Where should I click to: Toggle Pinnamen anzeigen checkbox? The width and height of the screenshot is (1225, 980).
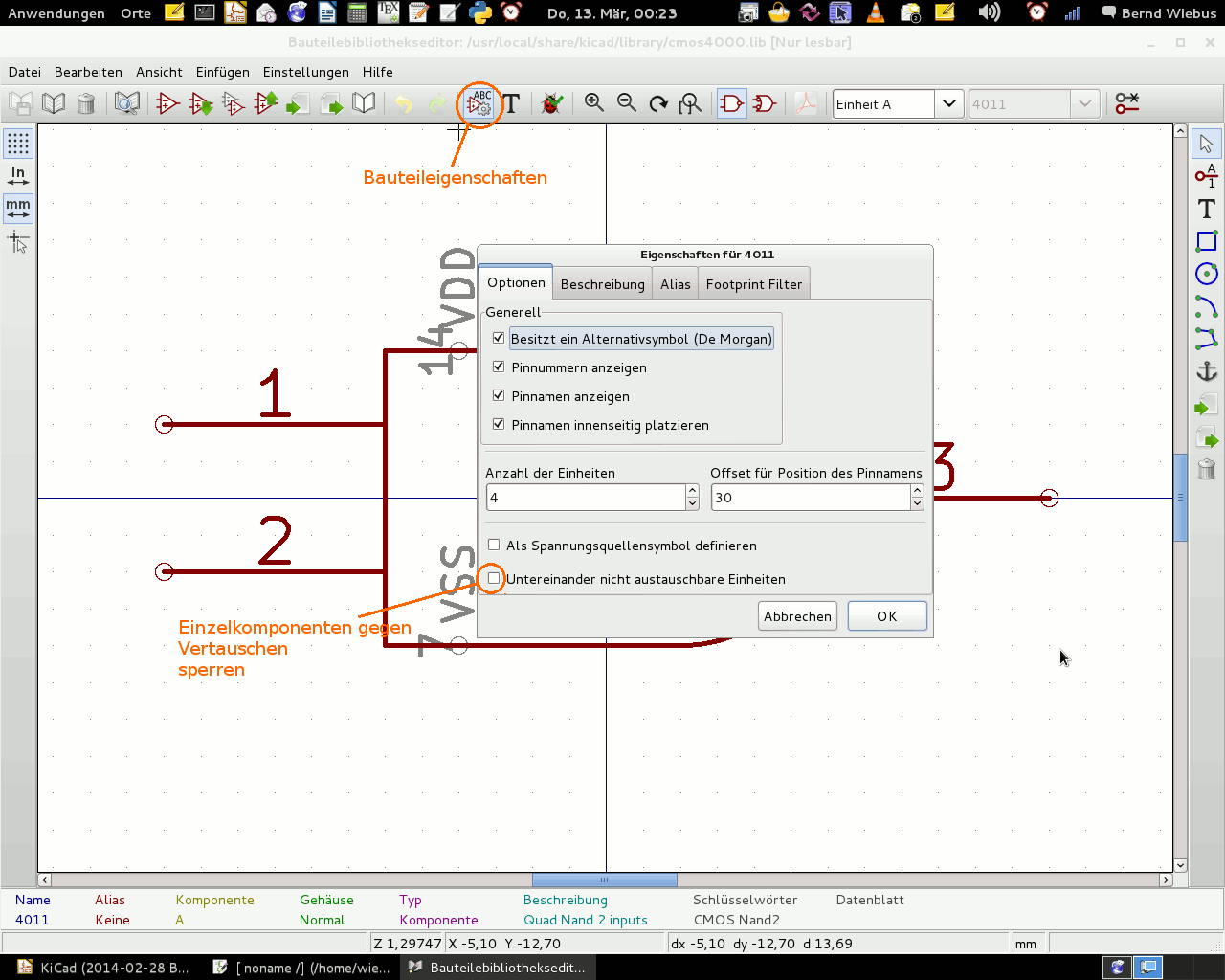[x=499, y=395]
